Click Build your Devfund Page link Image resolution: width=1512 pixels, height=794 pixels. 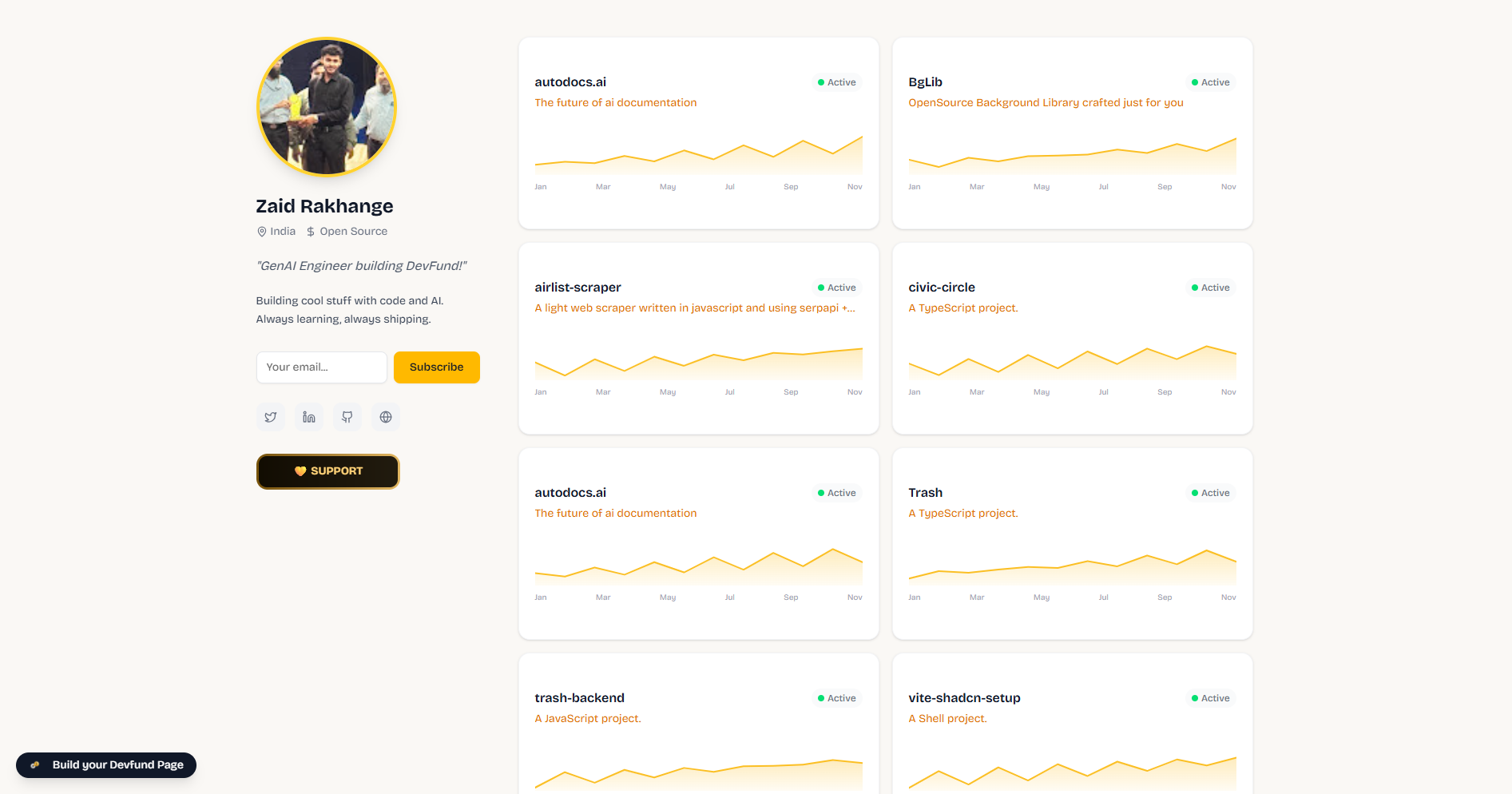(117, 765)
